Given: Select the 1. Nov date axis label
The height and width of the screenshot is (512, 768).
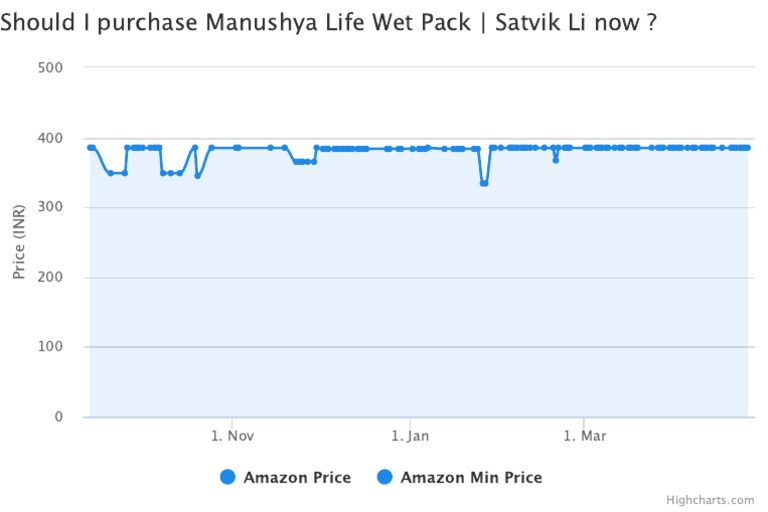Looking at the screenshot, I should point(232,436).
